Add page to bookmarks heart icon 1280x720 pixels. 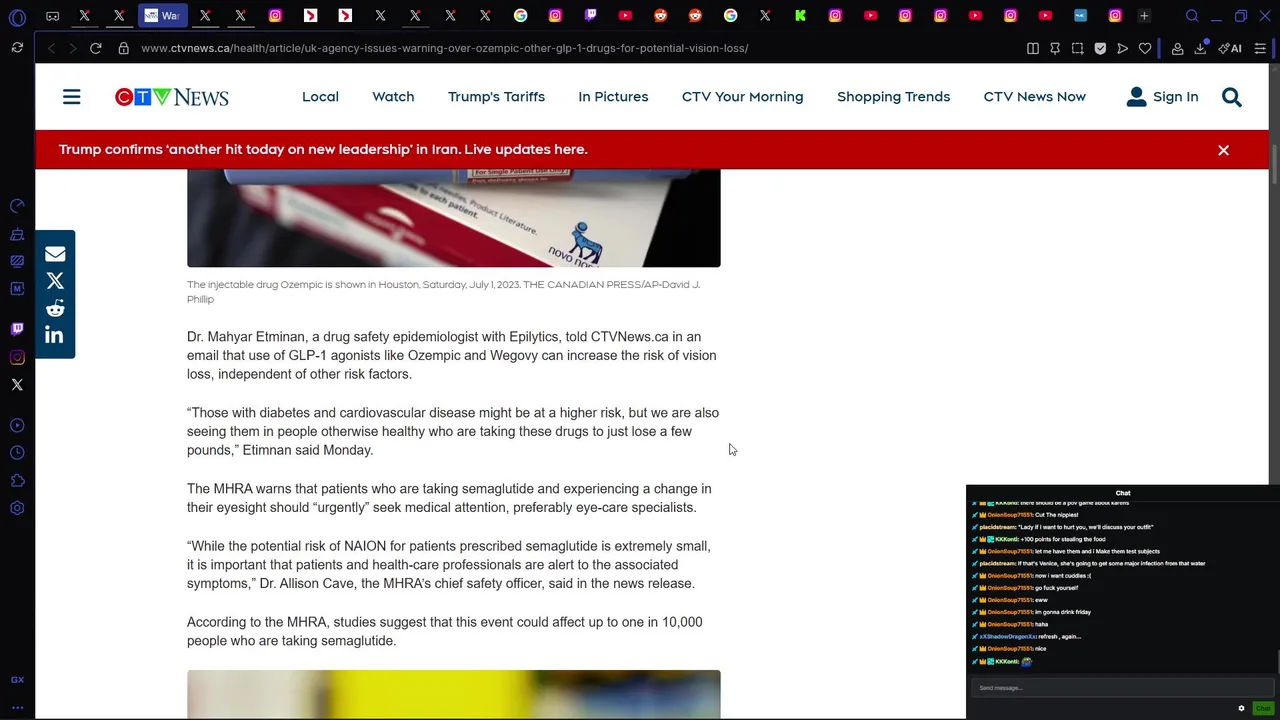1145,48
